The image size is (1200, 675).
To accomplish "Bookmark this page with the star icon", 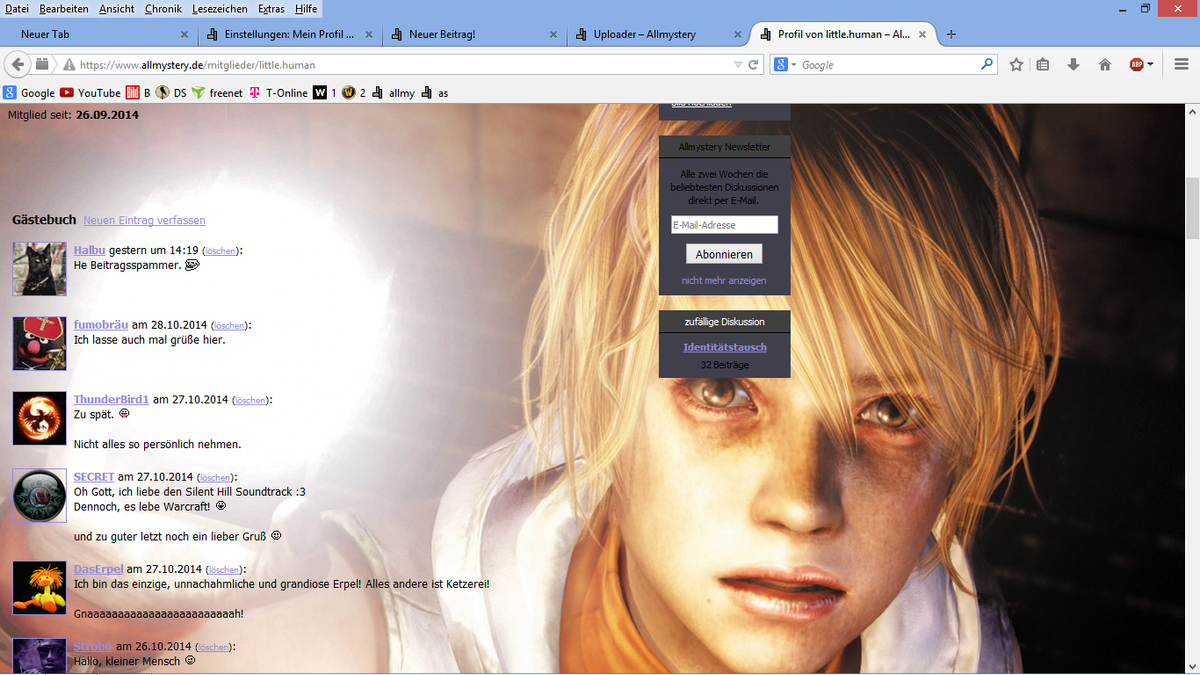I will (1016, 65).
